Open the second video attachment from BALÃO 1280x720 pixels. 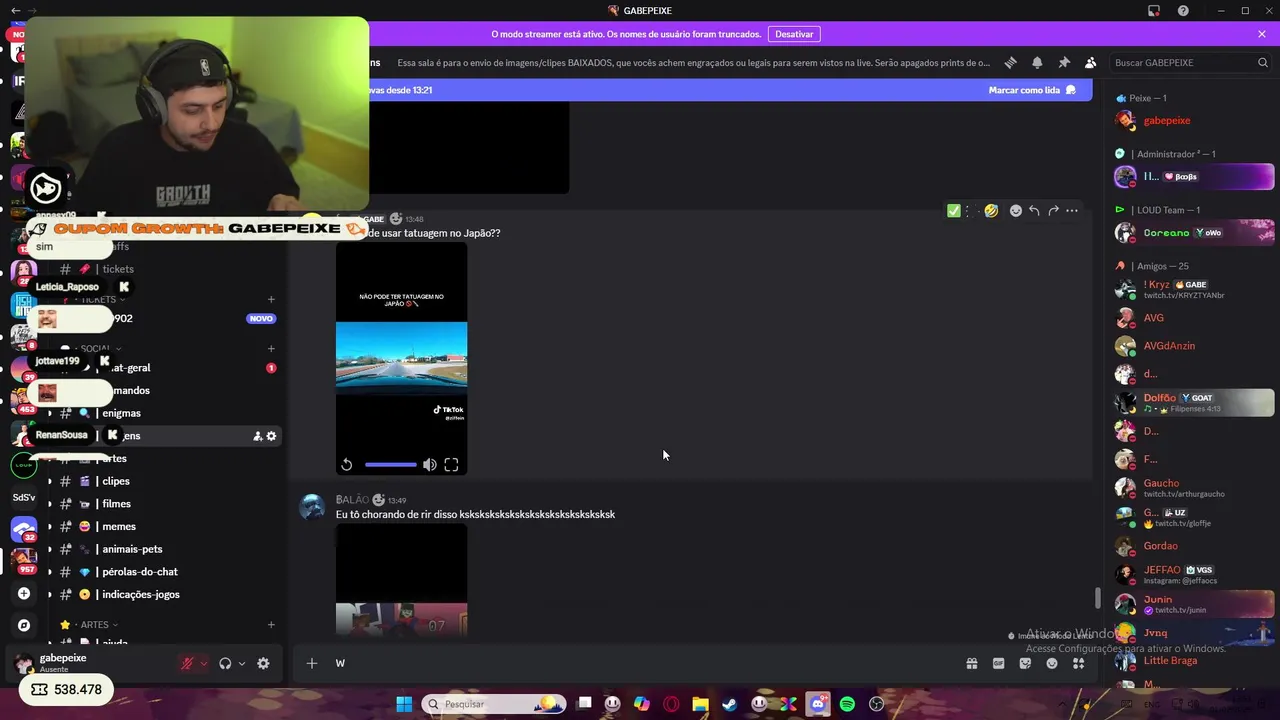coord(401,580)
